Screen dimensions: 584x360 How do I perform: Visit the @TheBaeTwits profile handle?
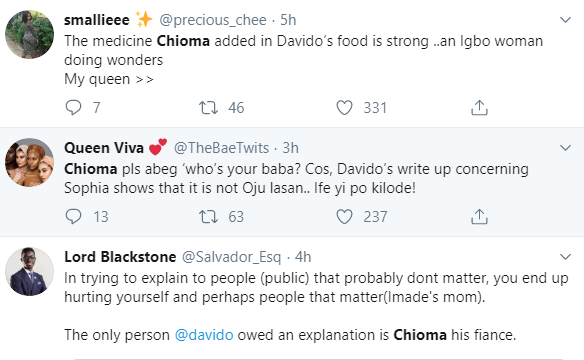221,148
